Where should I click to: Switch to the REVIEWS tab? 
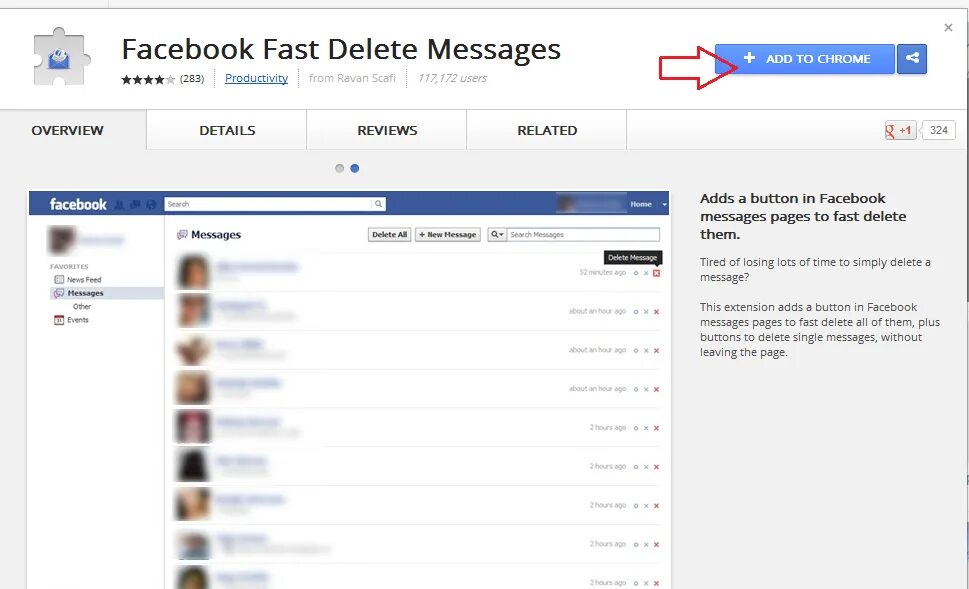(x=386, y=129)
